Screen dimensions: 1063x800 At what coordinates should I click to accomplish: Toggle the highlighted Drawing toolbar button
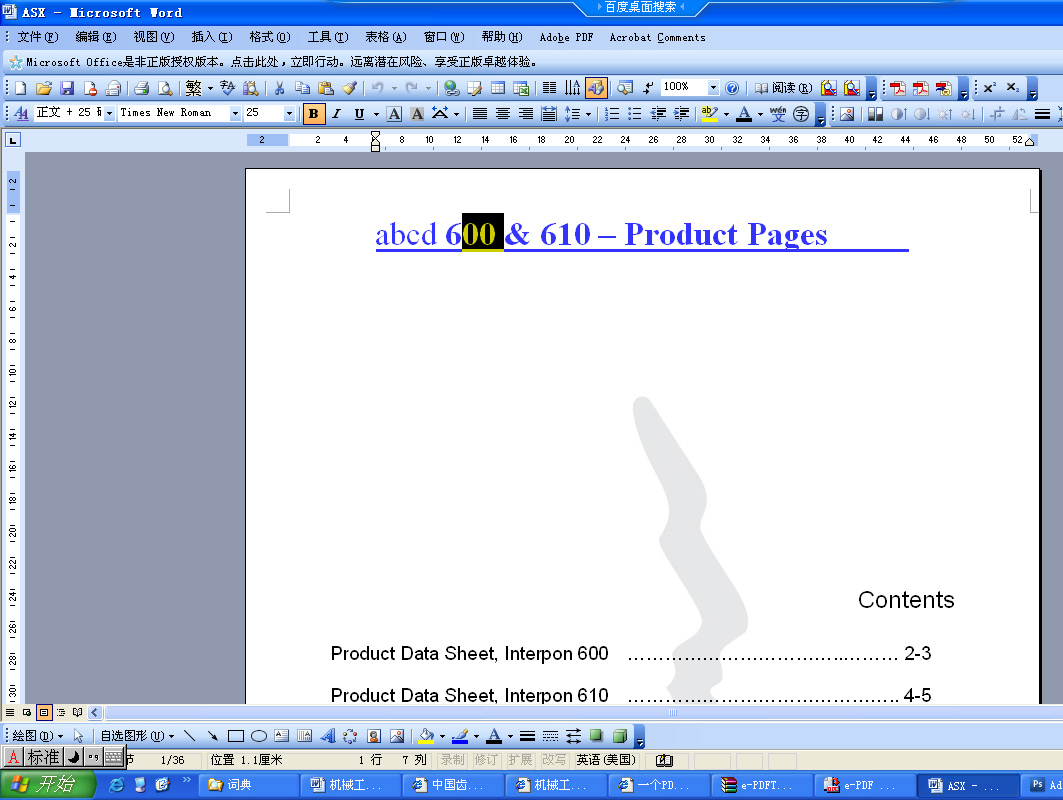pos(596,88)
